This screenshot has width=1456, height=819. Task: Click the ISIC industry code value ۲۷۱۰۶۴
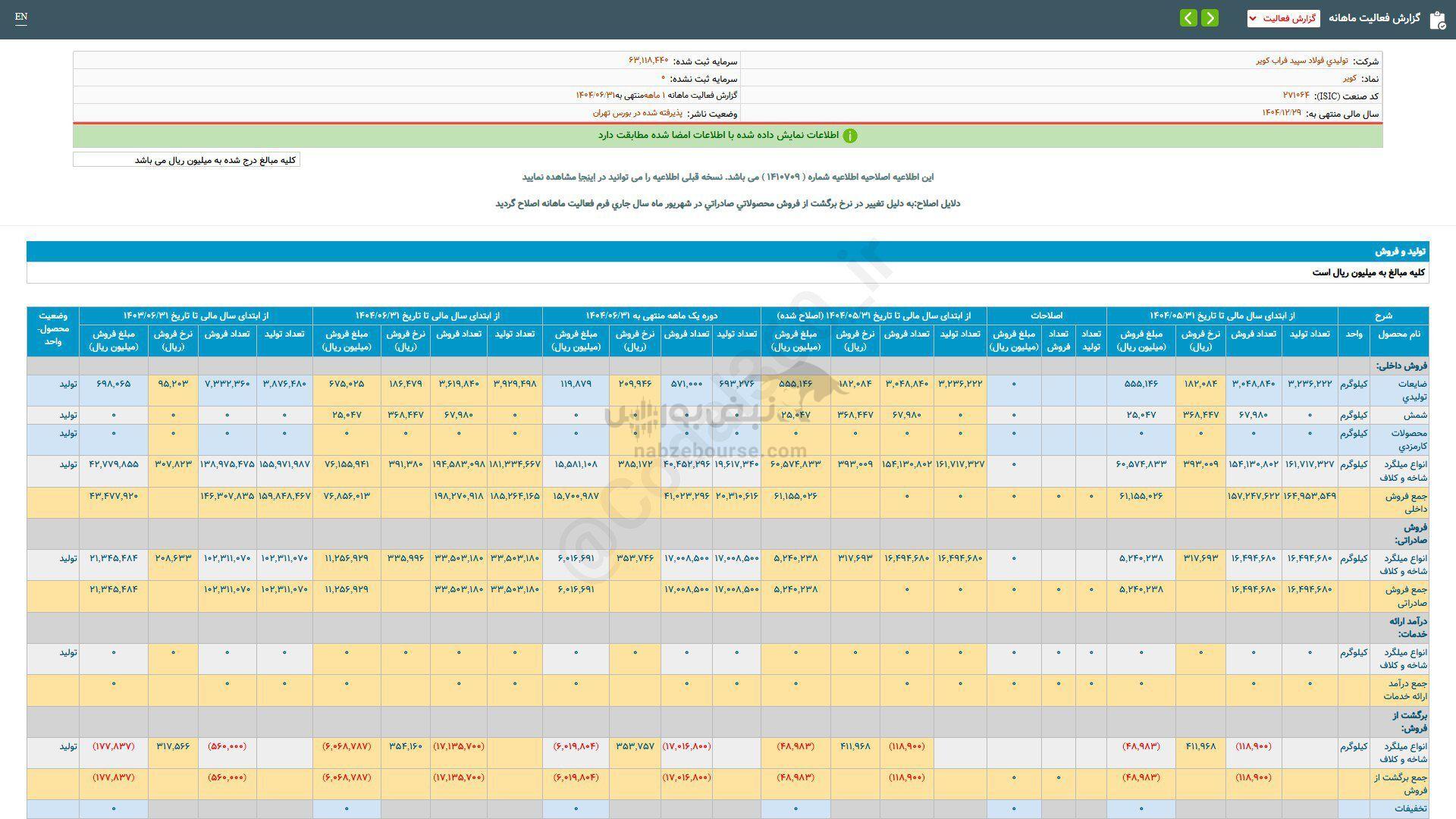click(1296, 96)
